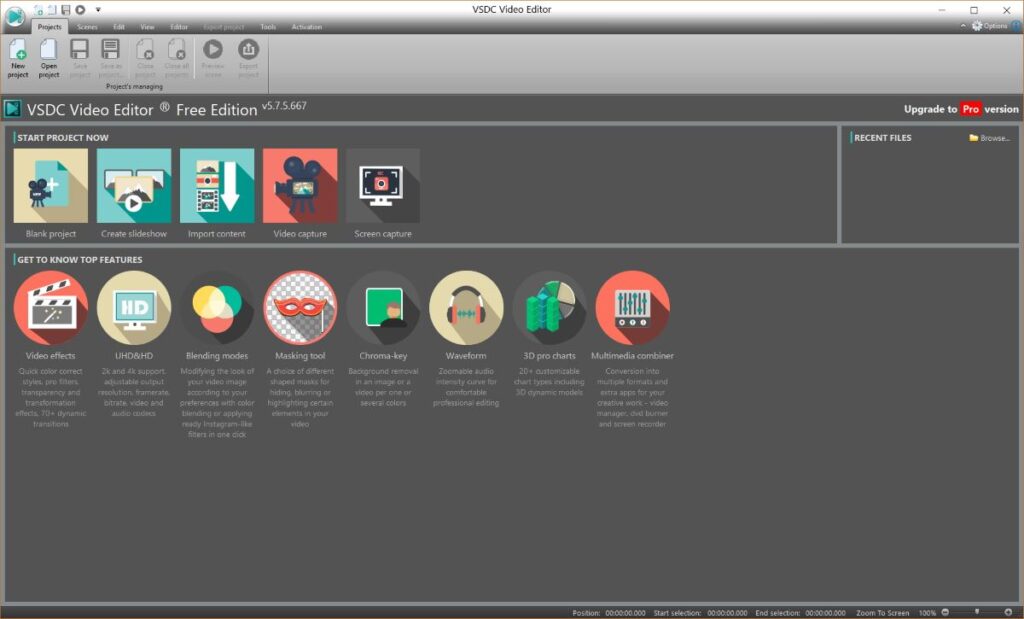The image size is (1024, 619).
Task: Click the zoom slider handle in status bar
Action: [977, 612]
